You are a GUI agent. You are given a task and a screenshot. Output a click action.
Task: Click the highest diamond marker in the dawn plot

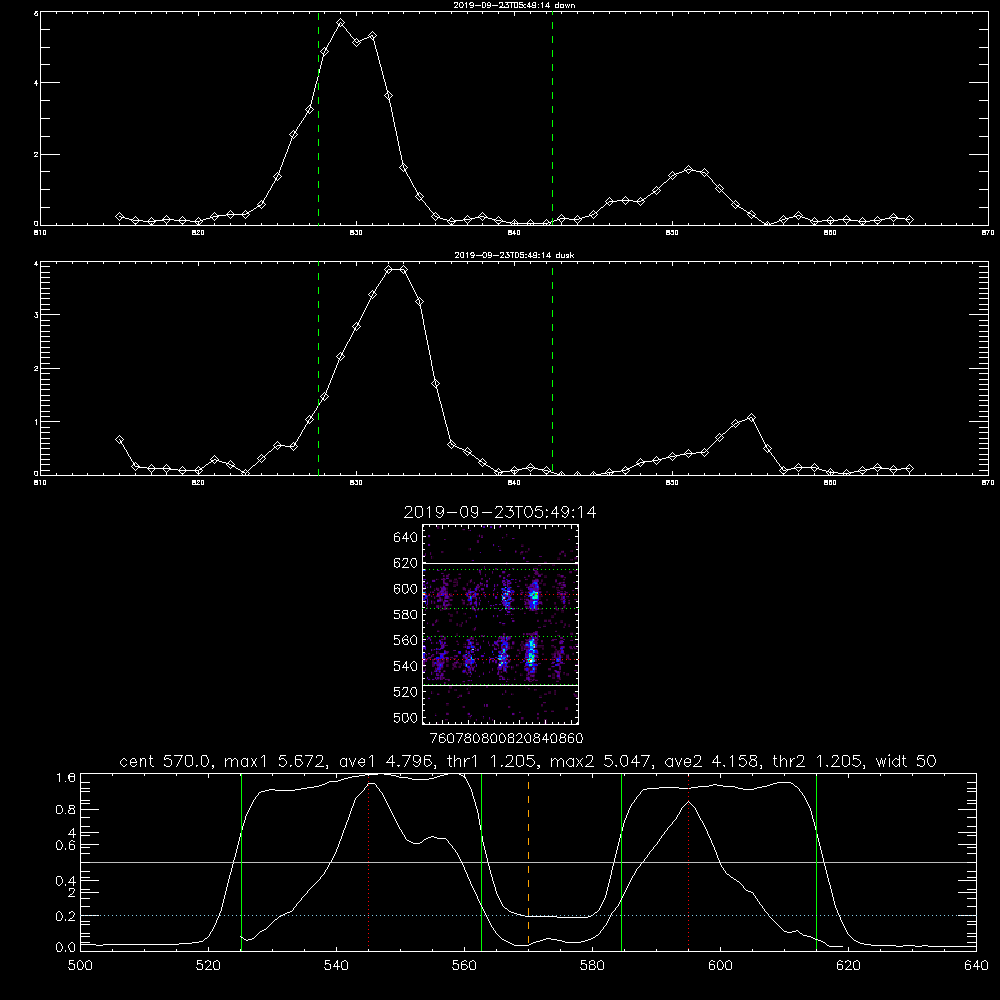tap(341, 22)
